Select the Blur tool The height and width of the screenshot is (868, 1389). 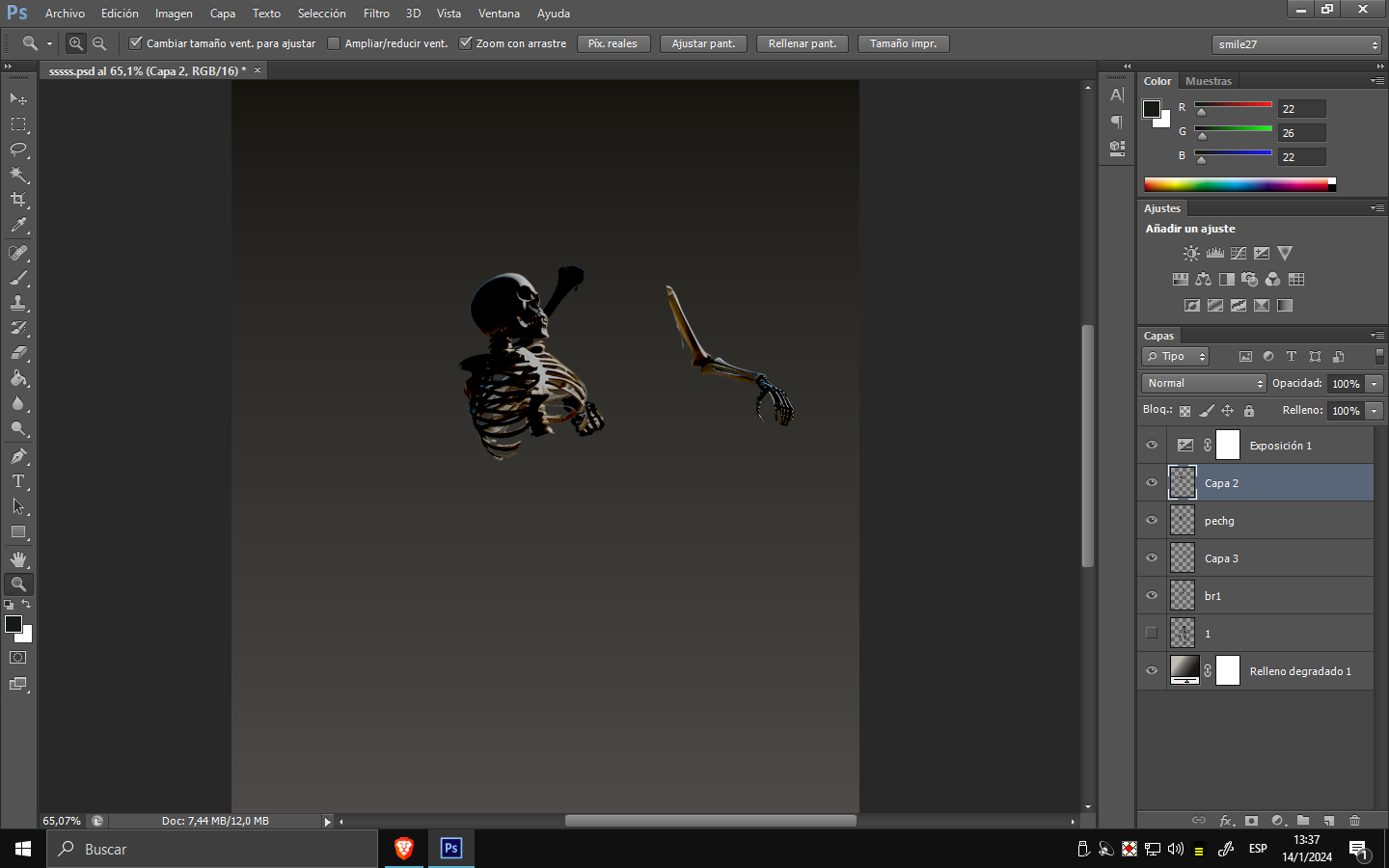point(18,403)
